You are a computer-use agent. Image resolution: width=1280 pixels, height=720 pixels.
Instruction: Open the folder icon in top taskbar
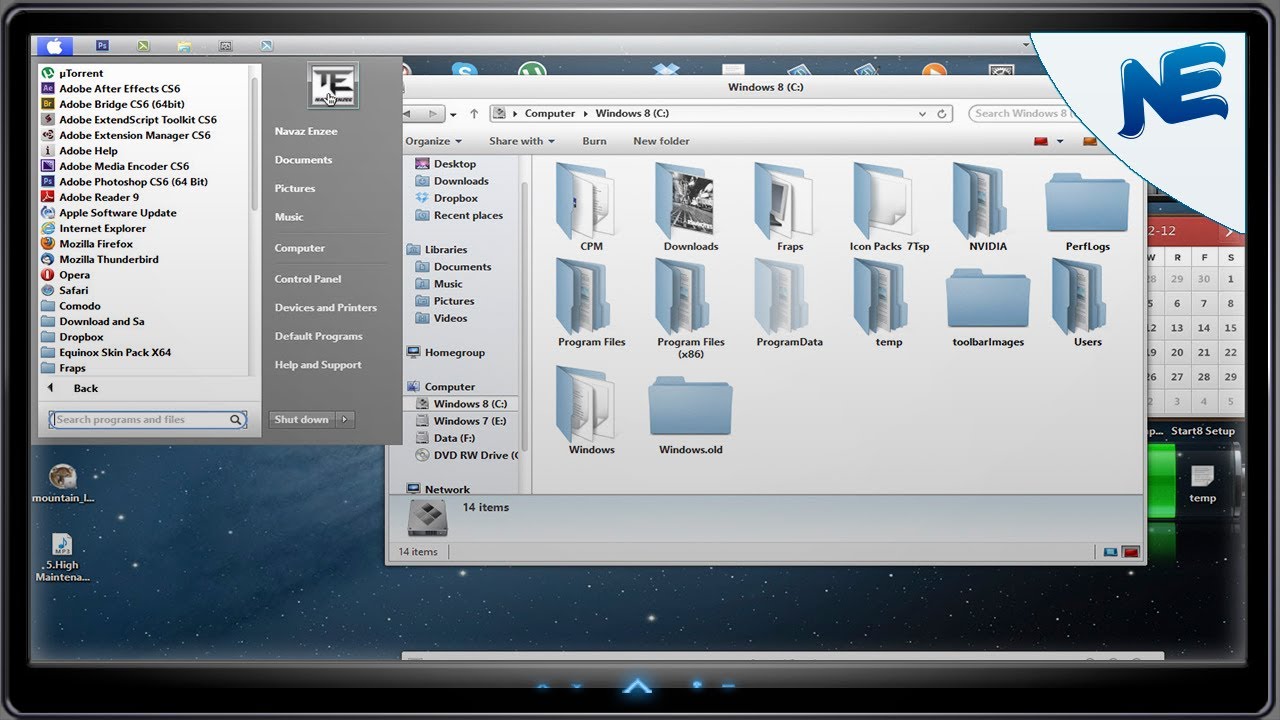coord(184,46)
